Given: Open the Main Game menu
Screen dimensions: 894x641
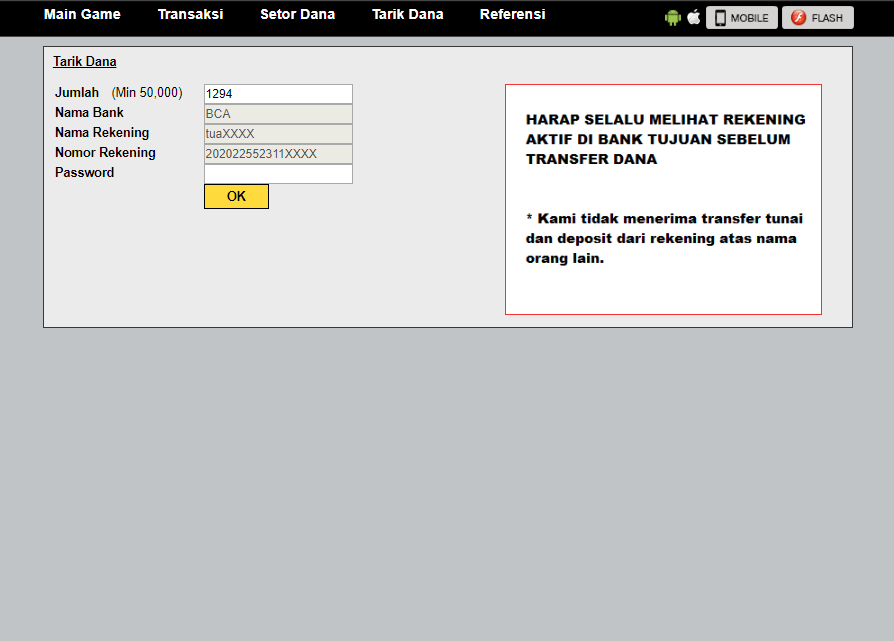Looking at the screenshot, I should click(x=82, y=14).
